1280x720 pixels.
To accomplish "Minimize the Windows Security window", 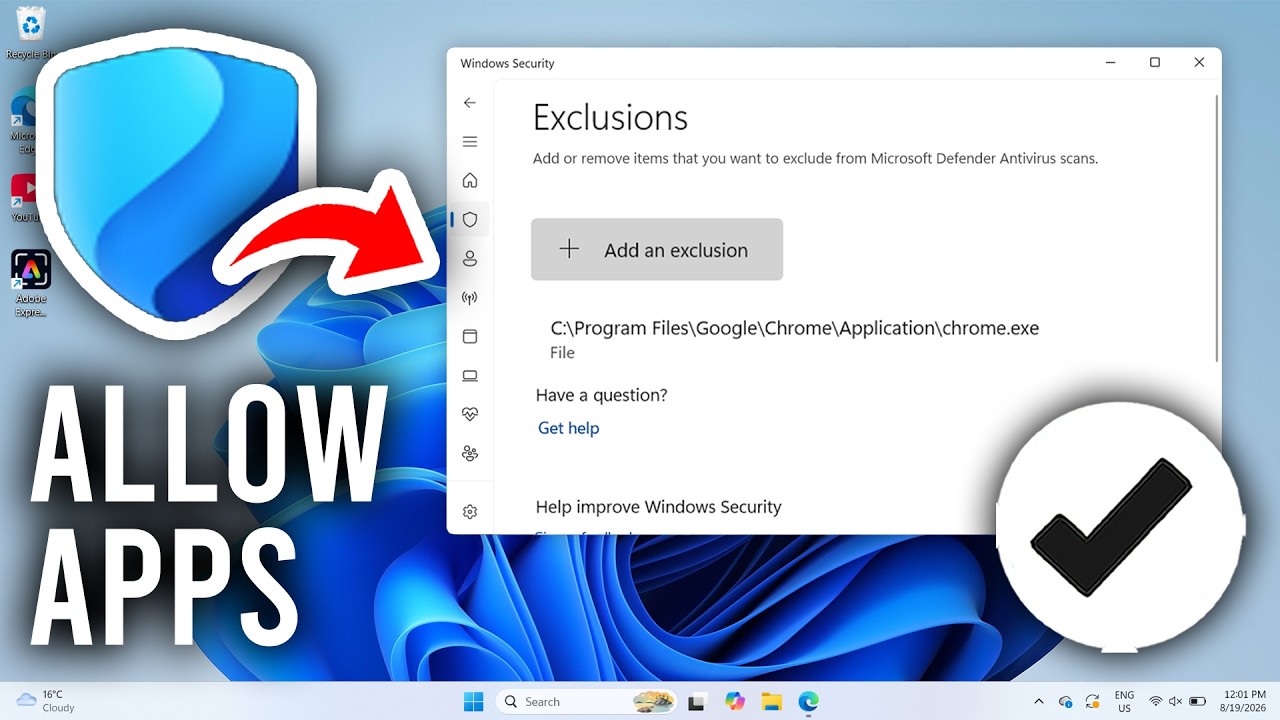I will pos(1111,63).
